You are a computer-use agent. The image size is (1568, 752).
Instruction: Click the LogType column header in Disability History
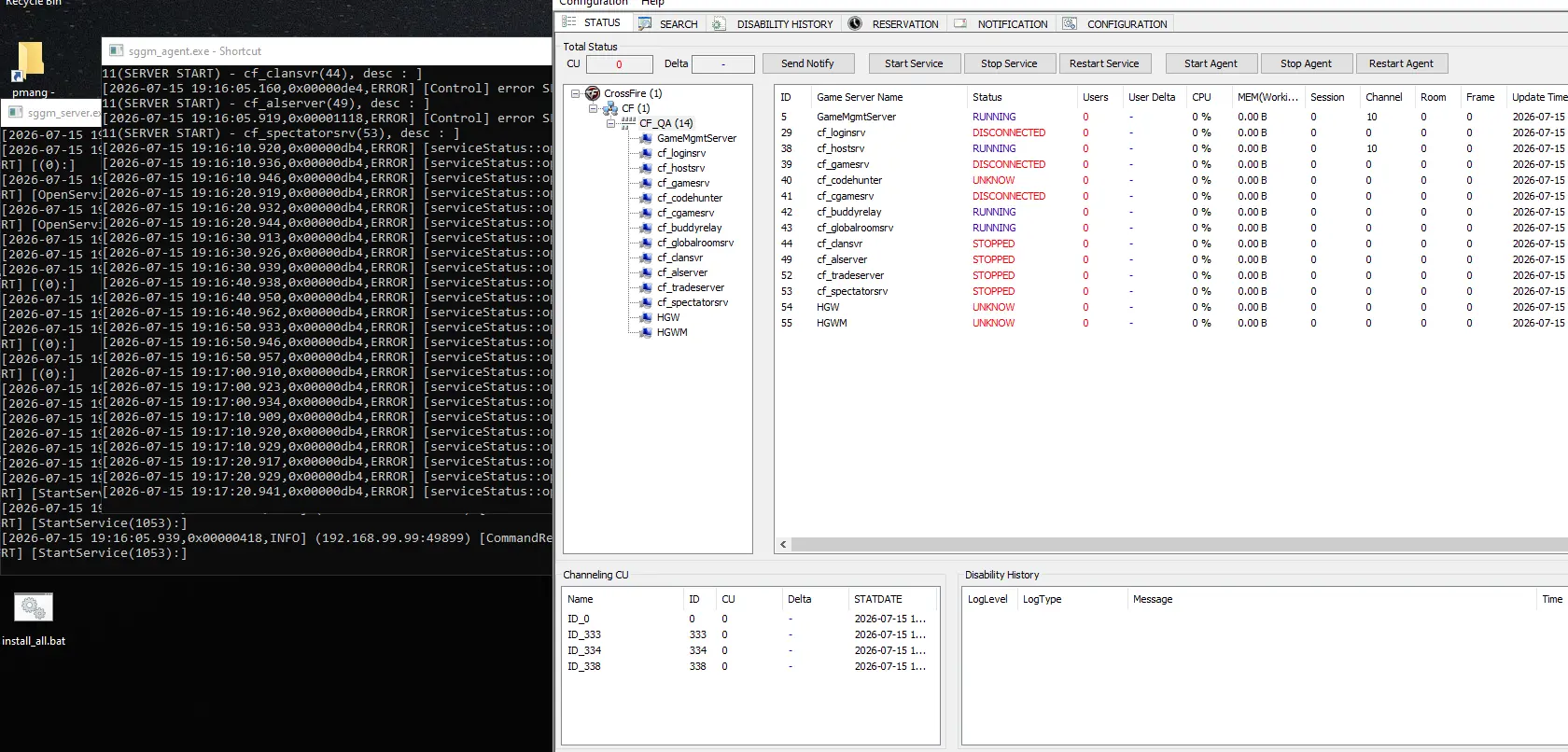click(1071, 599)
